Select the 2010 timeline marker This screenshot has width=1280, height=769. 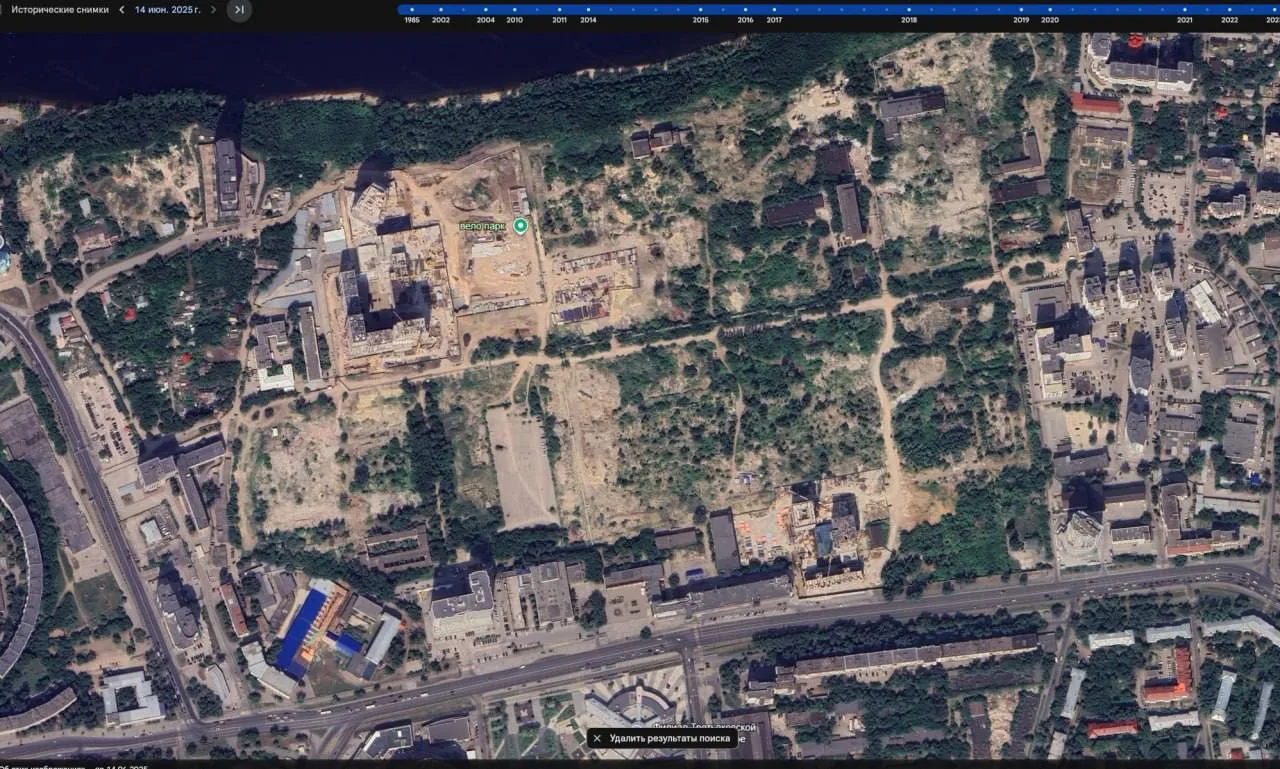point(514,10)
